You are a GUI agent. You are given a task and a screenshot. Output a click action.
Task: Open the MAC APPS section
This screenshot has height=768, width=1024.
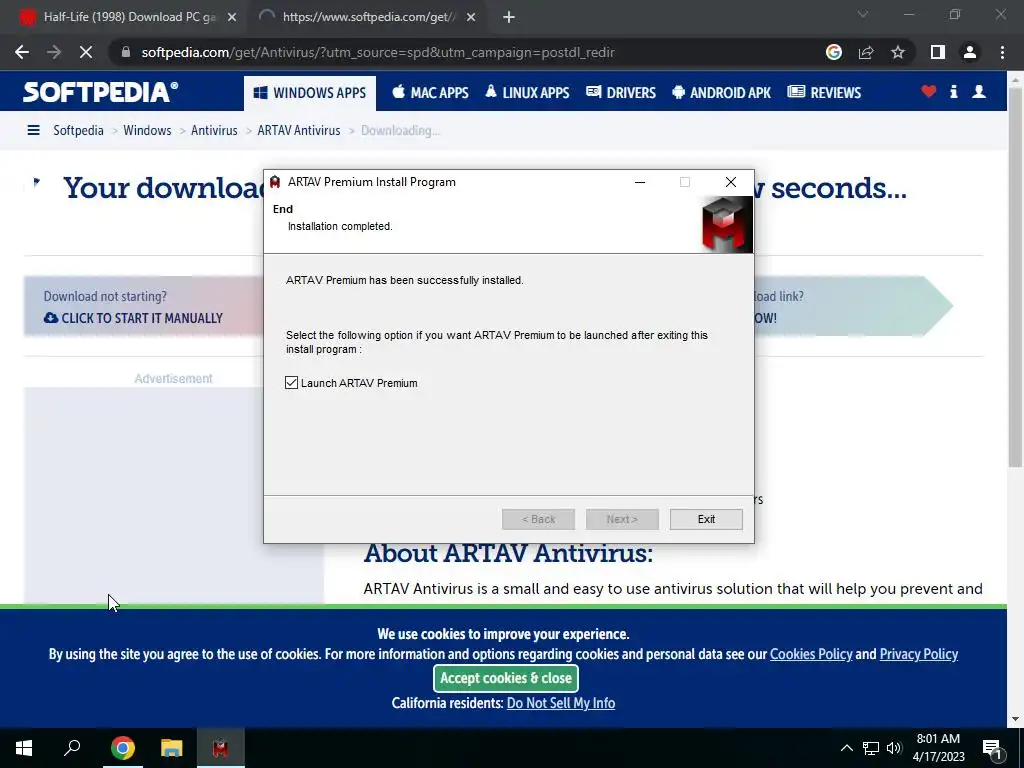tap(430, 93)
